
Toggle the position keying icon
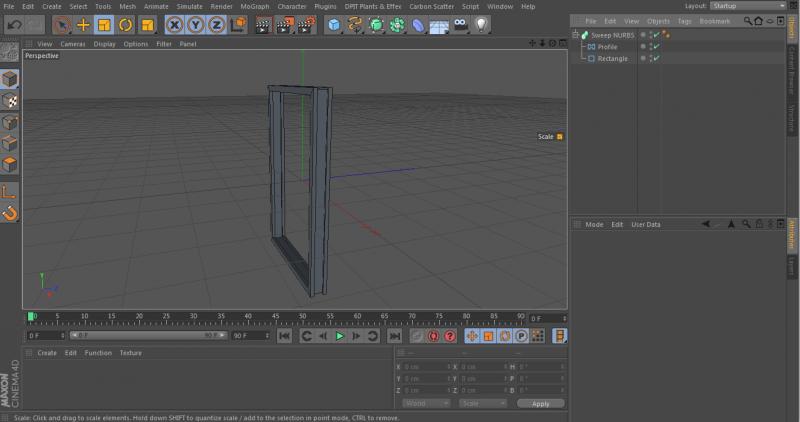click(472, 336)
